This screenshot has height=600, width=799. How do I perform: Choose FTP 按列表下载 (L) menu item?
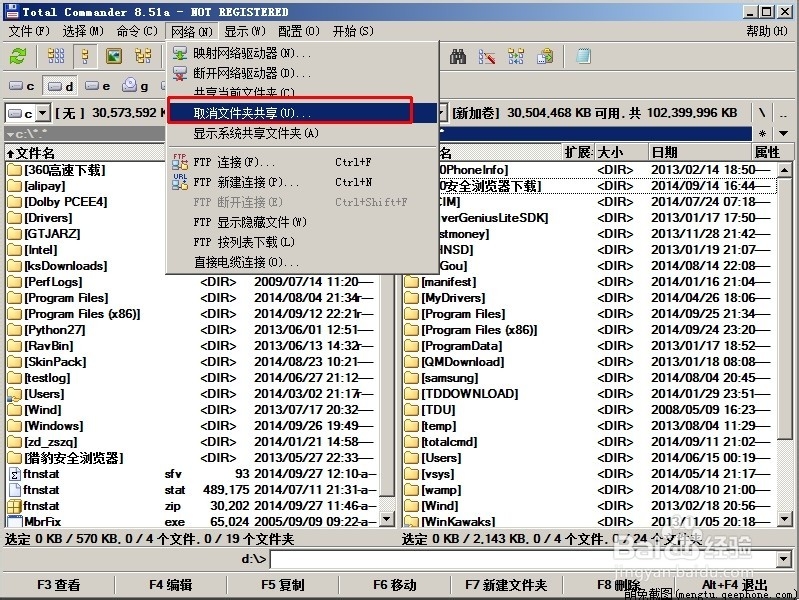[303, 242]
